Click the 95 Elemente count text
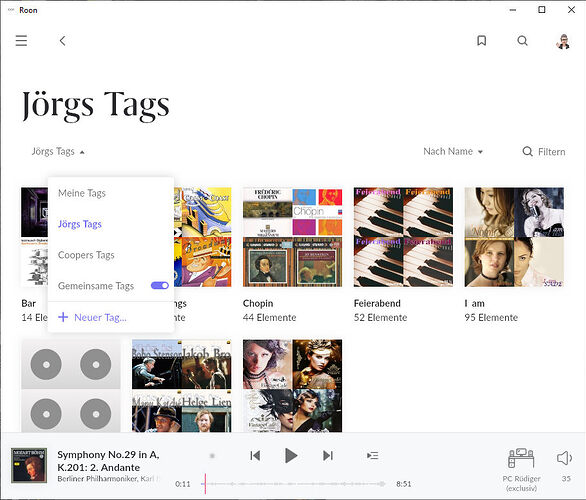Image resolution: width=586 pixels, height=500 pixels. tap(491, 317)
